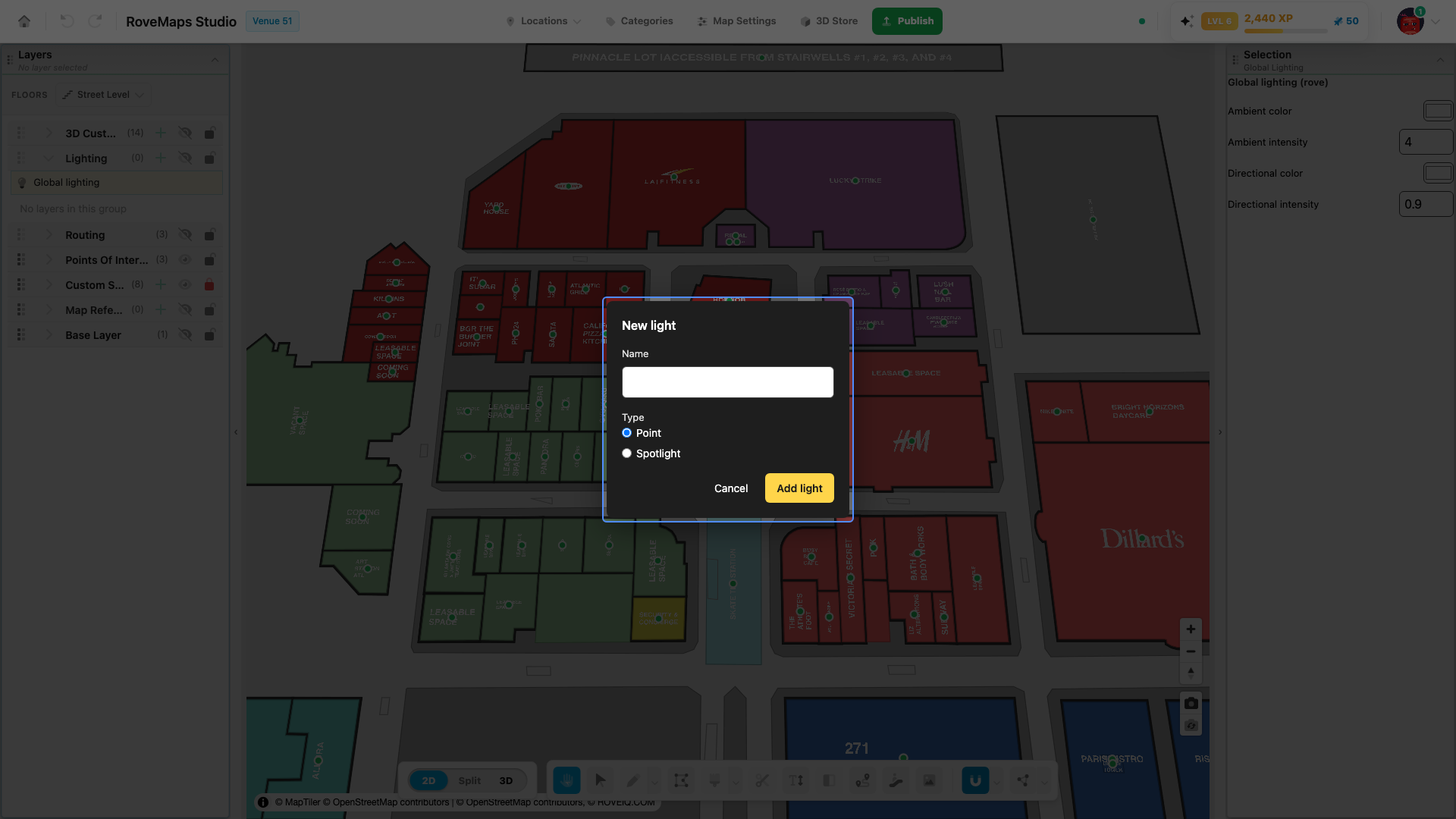Take a map snapshot with camera icon
1456x819 pixels.
click(1191, 703)
